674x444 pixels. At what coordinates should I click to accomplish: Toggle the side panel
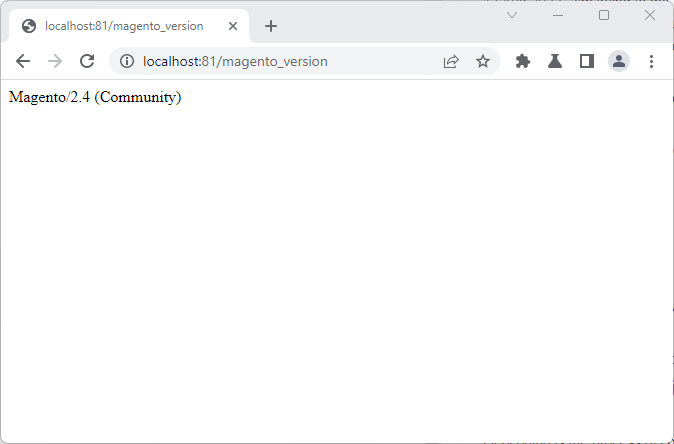click(x=587, y=61)
